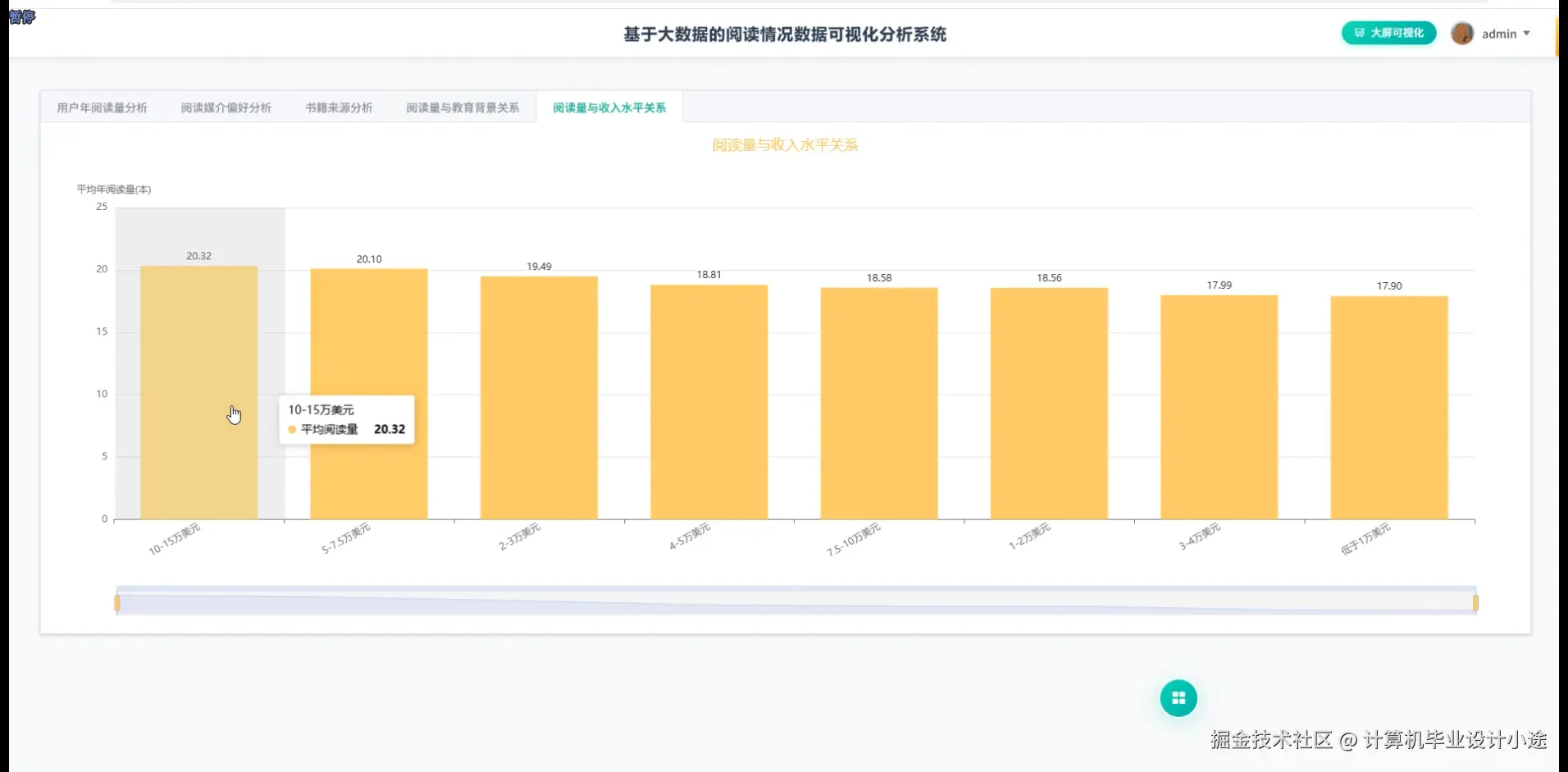This screenshot has height=772, width=1568.
Task: Select the 书籍来源分析 tab
Action: click(338, 107)
